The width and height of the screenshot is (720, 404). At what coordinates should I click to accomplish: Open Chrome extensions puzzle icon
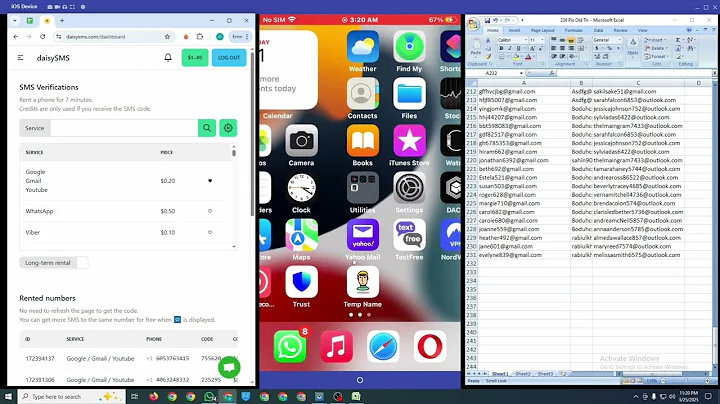click(200, 37)
